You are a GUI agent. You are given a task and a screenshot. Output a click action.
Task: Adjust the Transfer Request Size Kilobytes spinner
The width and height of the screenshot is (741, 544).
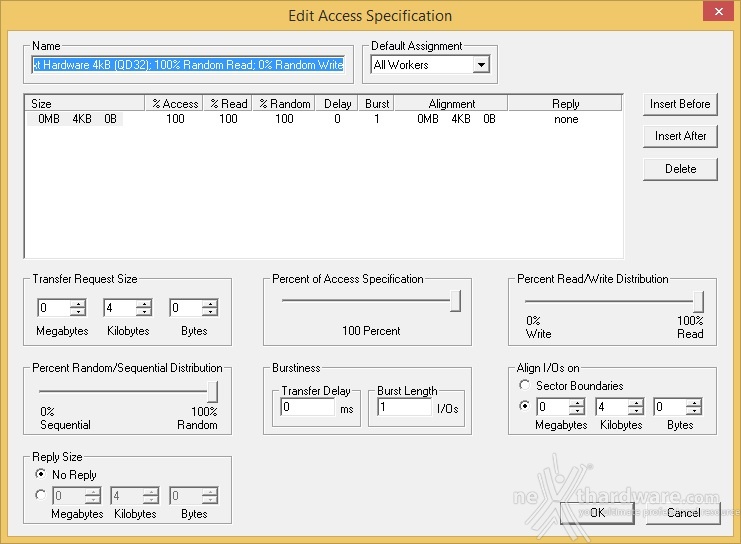(x=144, y=308)
